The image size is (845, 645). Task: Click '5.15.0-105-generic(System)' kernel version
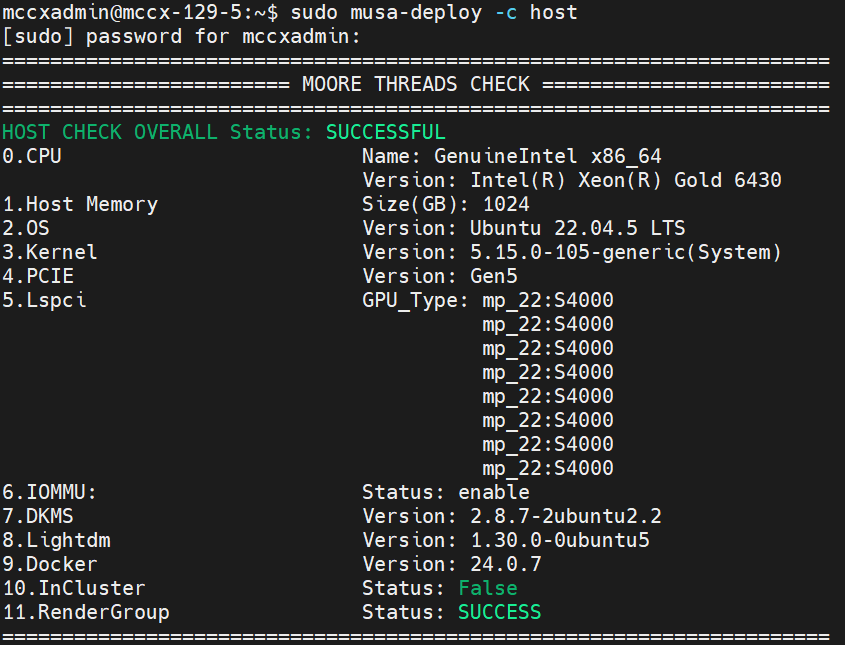(626, 252)
